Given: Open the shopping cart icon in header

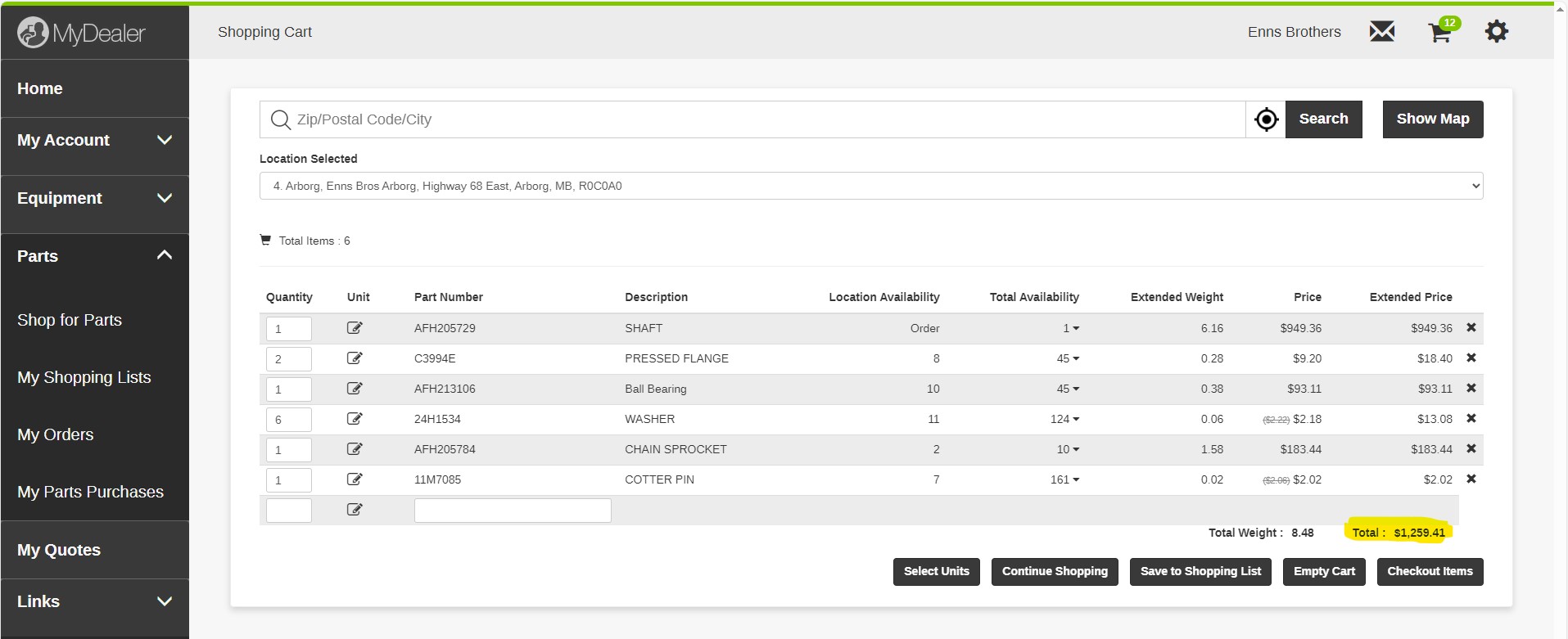Looking at the screenshot, I should point(1439,33).
